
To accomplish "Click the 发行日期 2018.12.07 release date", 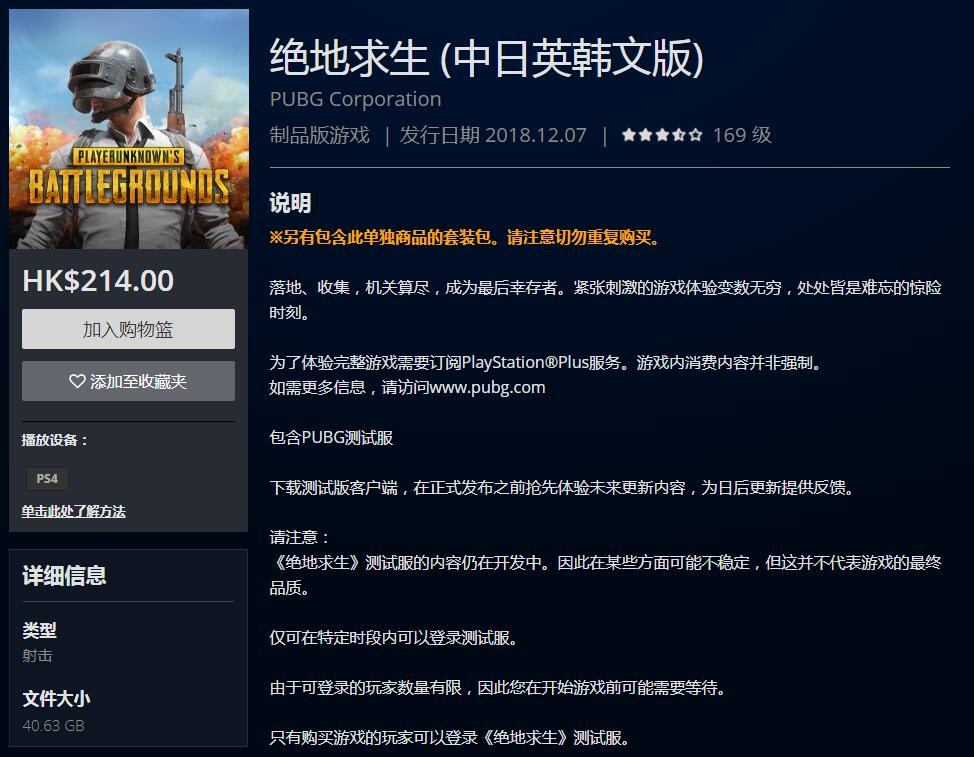I will click(493, 135).
